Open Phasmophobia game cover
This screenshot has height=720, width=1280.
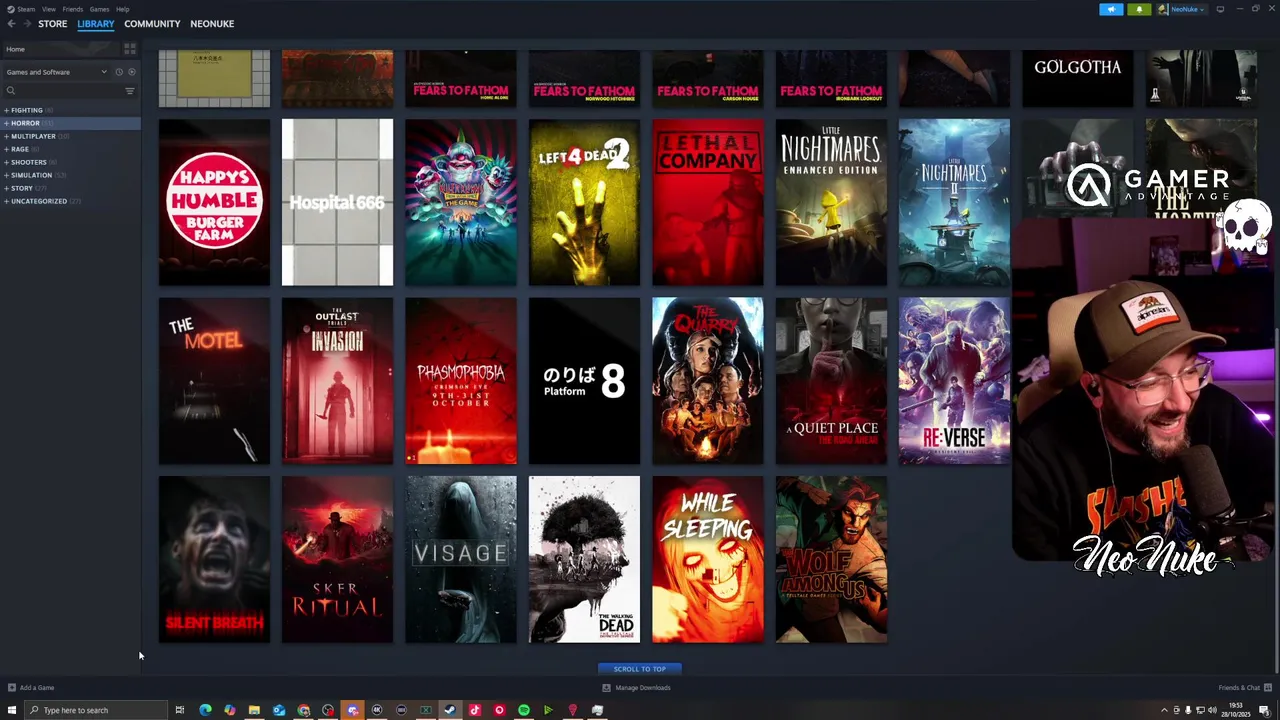[461, 381]
